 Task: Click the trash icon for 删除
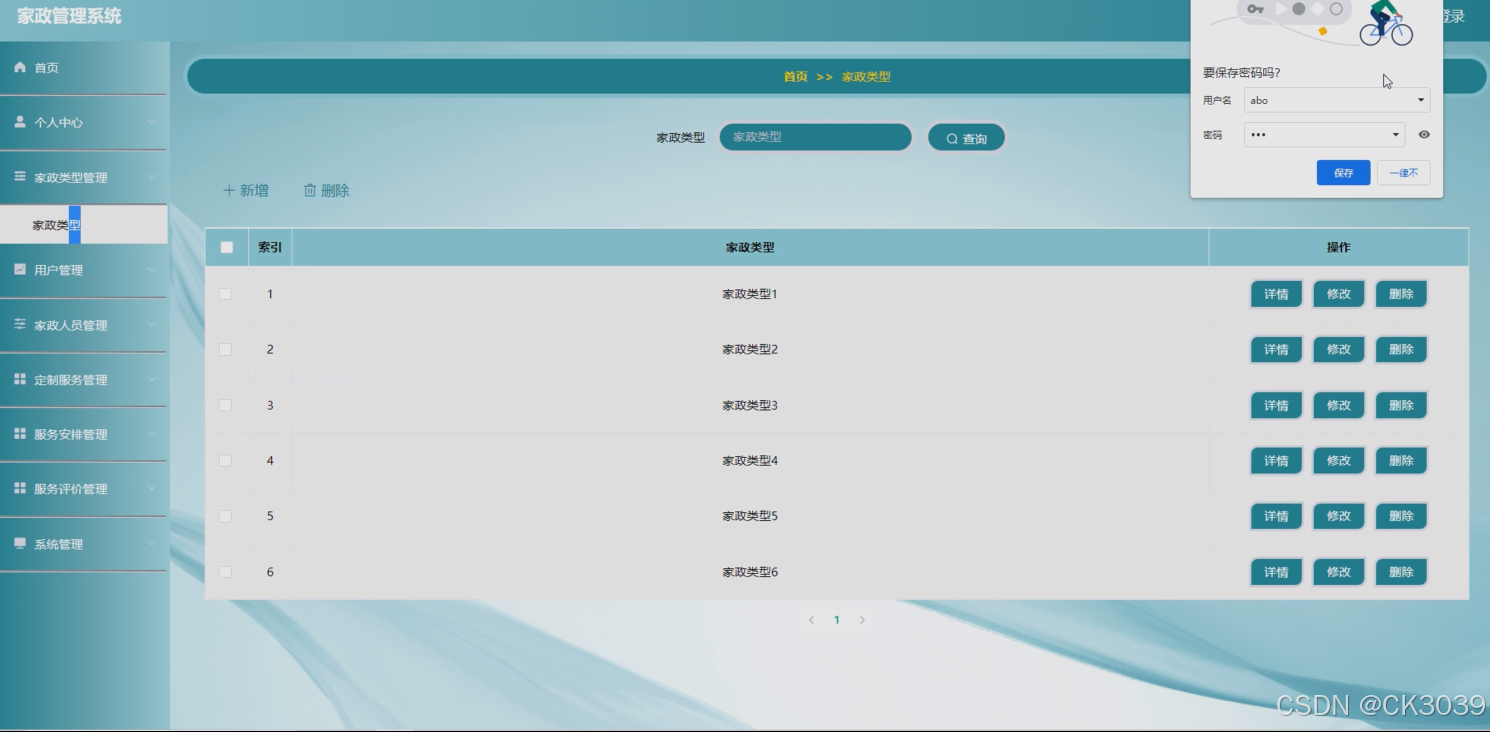(310, 190)
